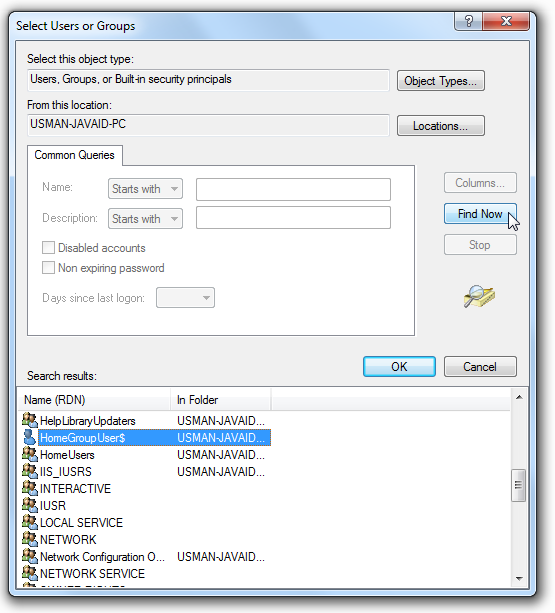Click the Name text input field
This screenshot has width=555, height=613.
tap(293, 189)
